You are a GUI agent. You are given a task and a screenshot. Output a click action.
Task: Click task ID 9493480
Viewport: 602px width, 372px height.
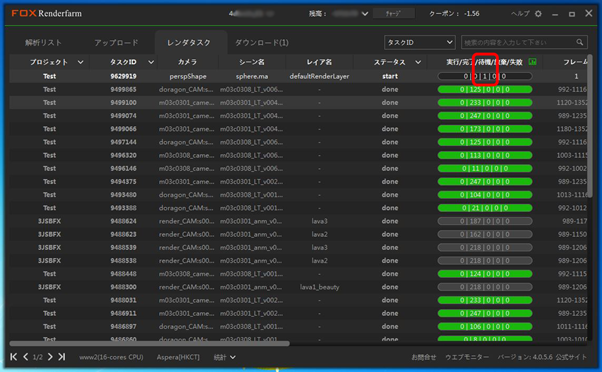pyautogui.click(x=123, y=195)
